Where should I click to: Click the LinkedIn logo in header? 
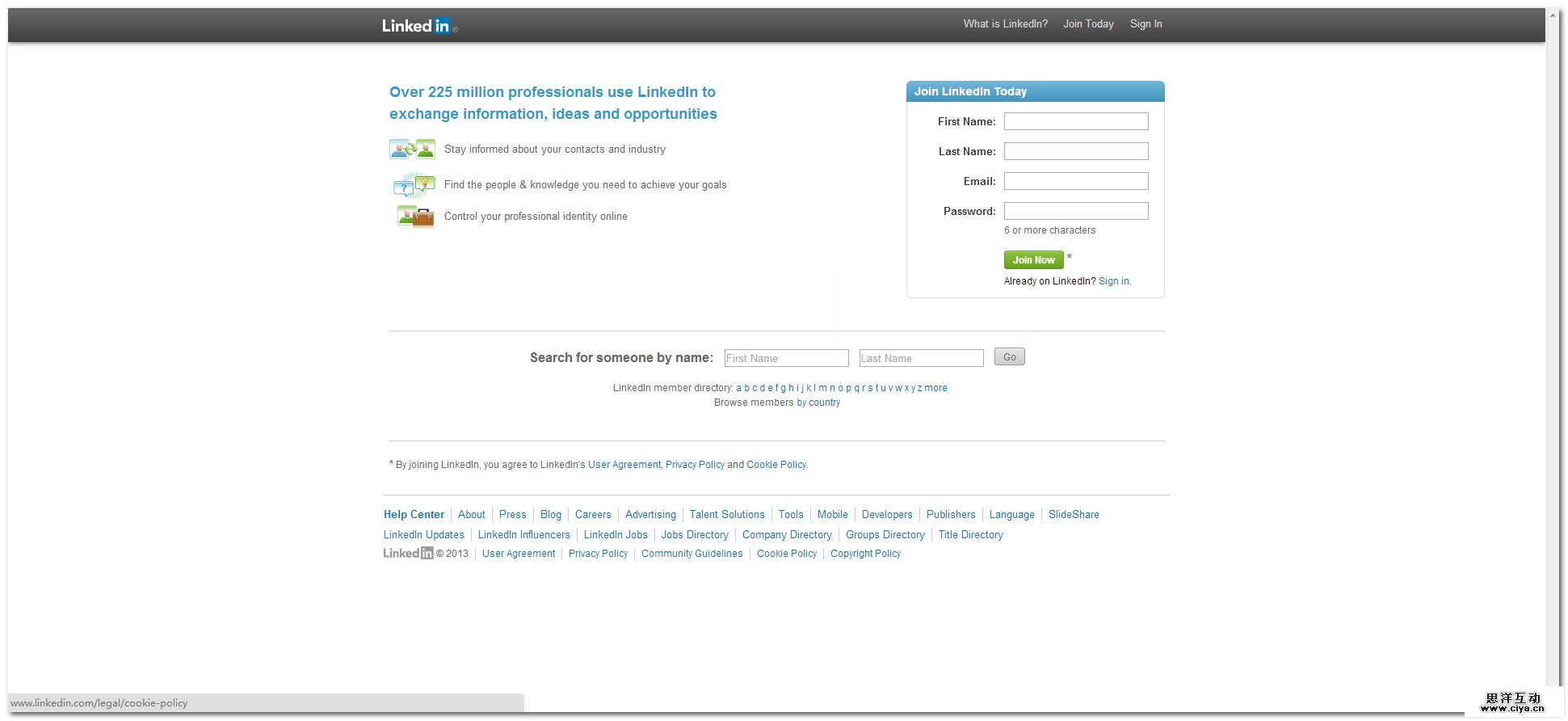[418, 26]
